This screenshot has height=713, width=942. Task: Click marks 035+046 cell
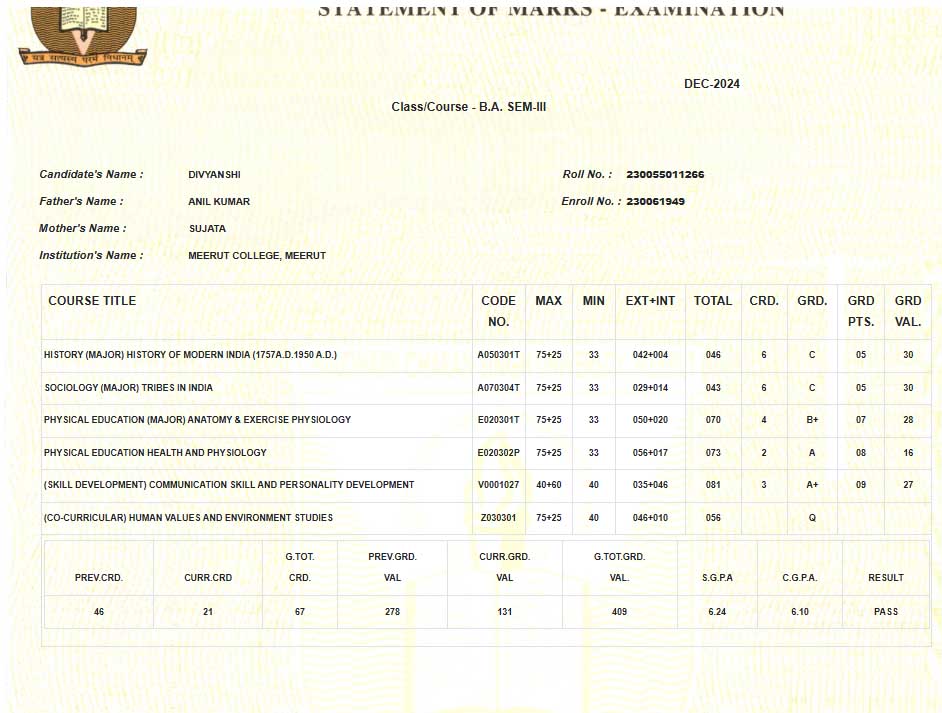click(650, 485)
